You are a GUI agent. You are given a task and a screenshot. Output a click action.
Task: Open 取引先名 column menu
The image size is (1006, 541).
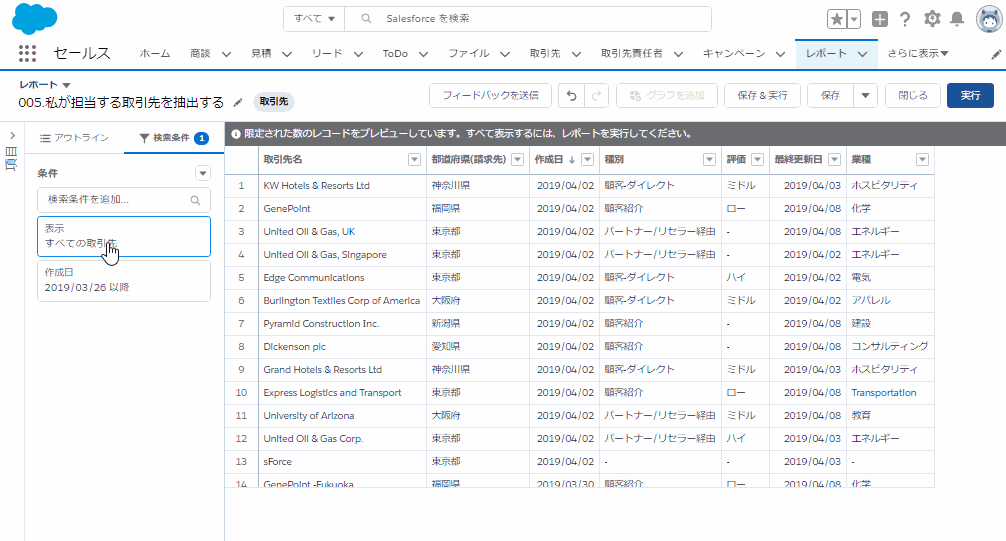[414, 160]
